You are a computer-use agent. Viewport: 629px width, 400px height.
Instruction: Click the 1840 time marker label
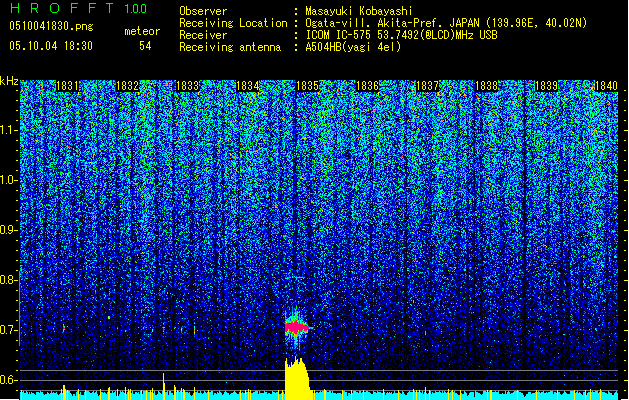(606, 86)
